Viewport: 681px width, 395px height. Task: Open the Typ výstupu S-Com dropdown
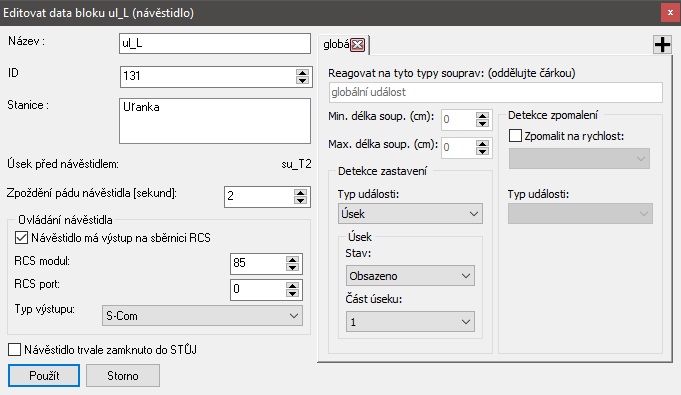(x=202, y=316)
